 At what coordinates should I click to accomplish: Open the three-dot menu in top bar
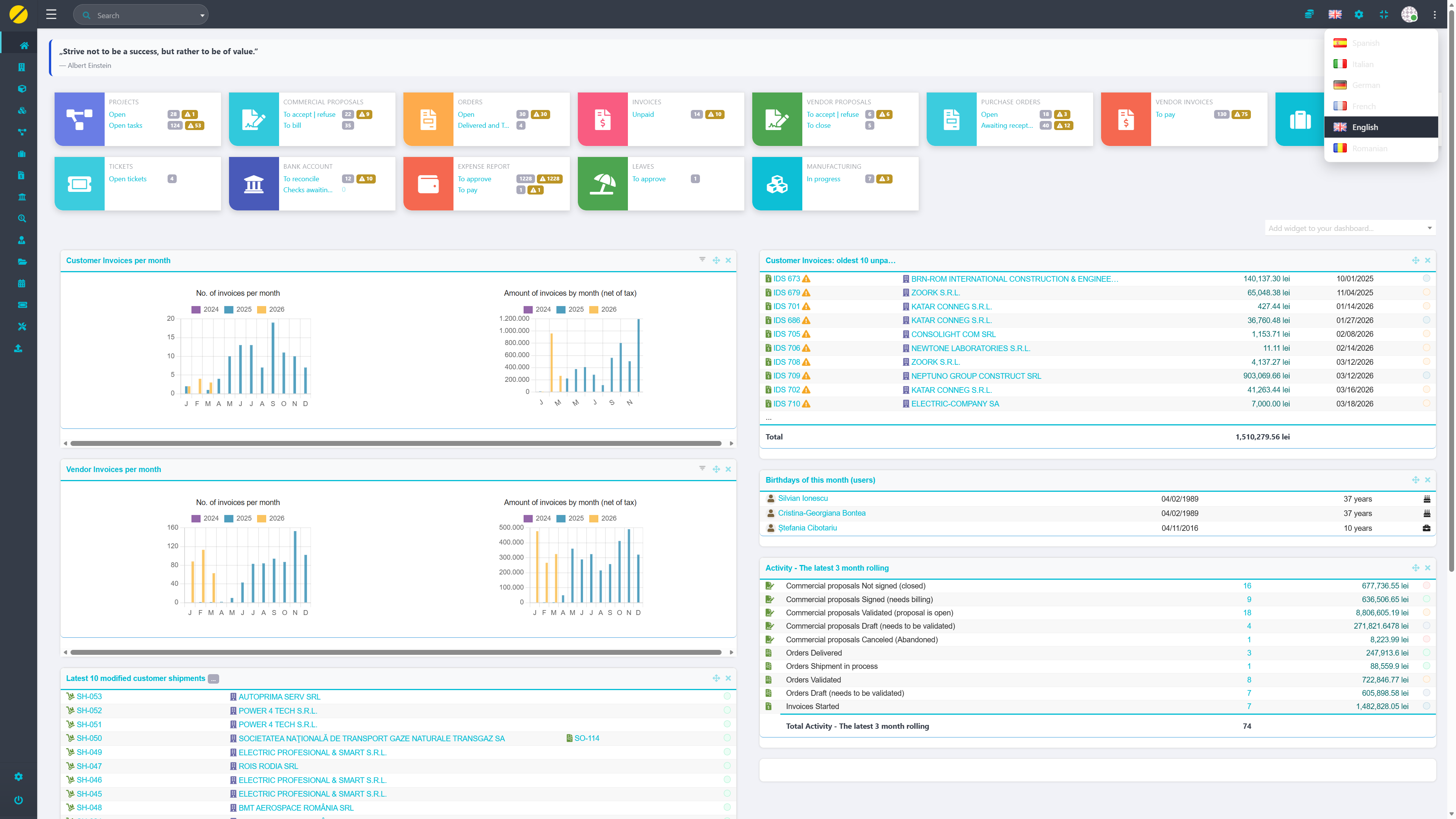1434,15
